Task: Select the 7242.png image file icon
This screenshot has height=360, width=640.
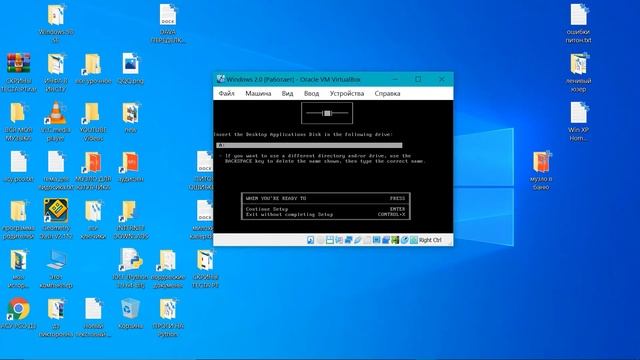Action: pyautogui.click(x=130, y=64)
